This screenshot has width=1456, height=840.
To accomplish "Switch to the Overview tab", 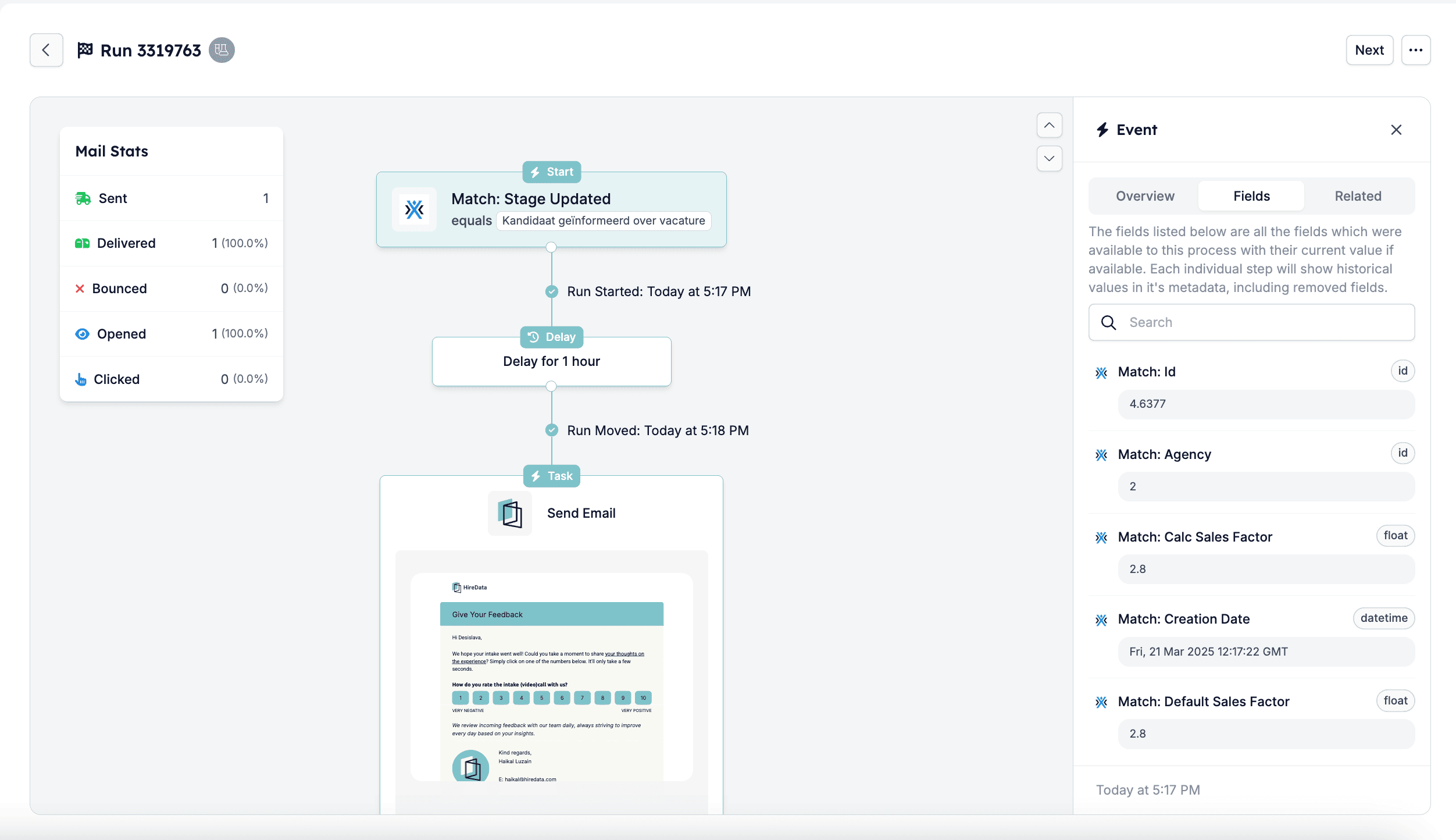I will pos(1145,196).
